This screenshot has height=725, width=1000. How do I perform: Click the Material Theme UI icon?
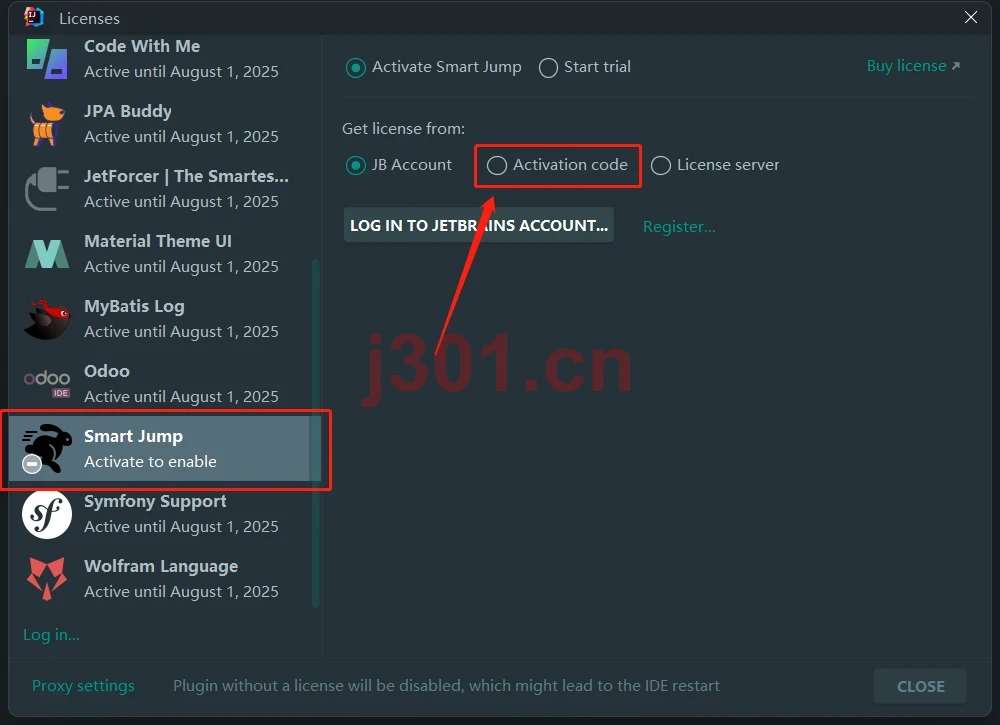[x=47, y=254]
